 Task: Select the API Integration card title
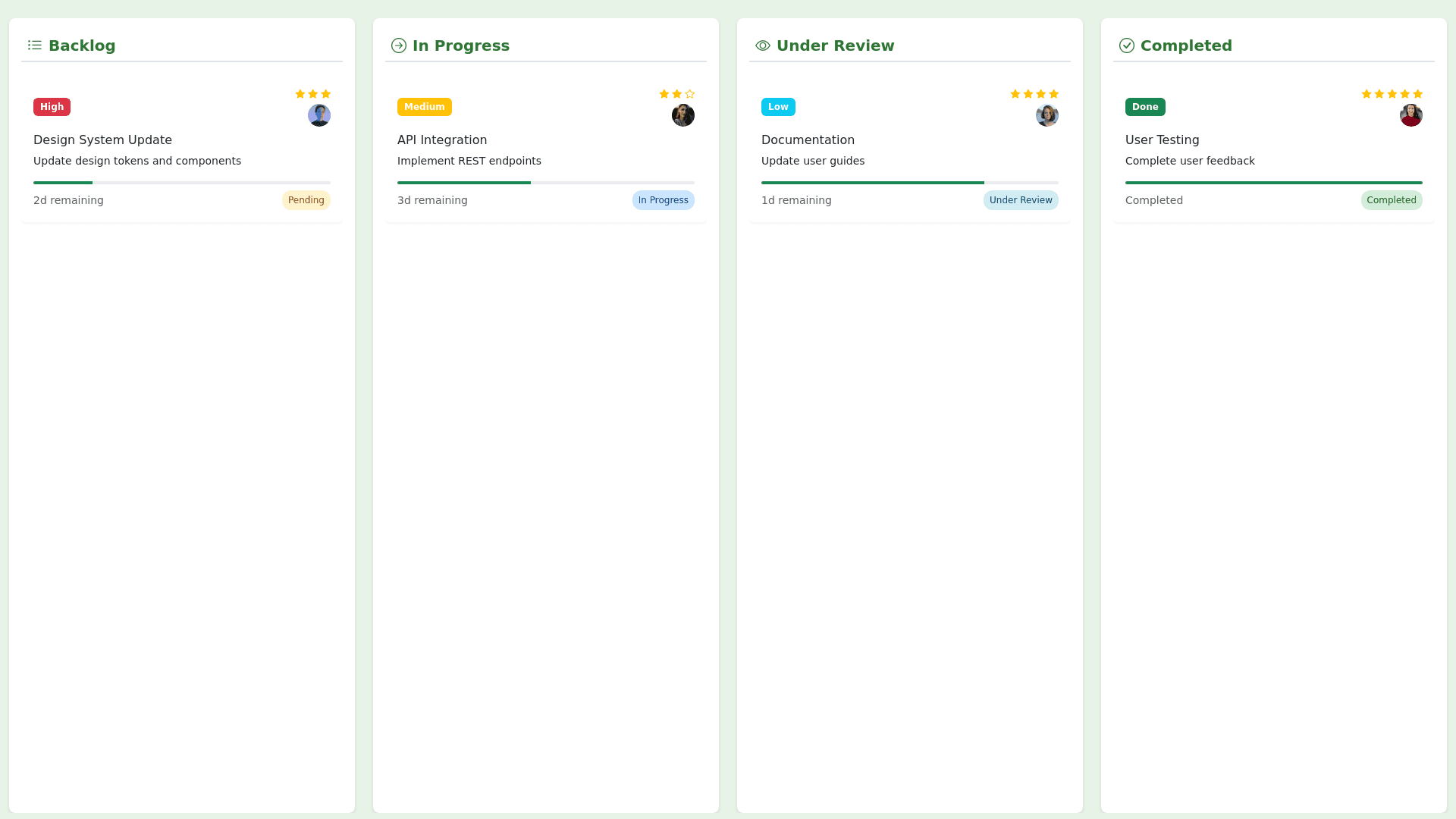point(442,140)
